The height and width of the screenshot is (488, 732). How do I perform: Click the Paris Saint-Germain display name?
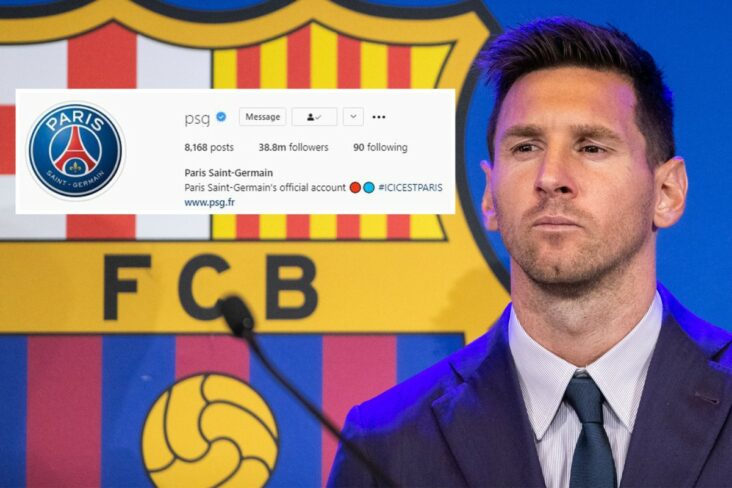point(228,173)
